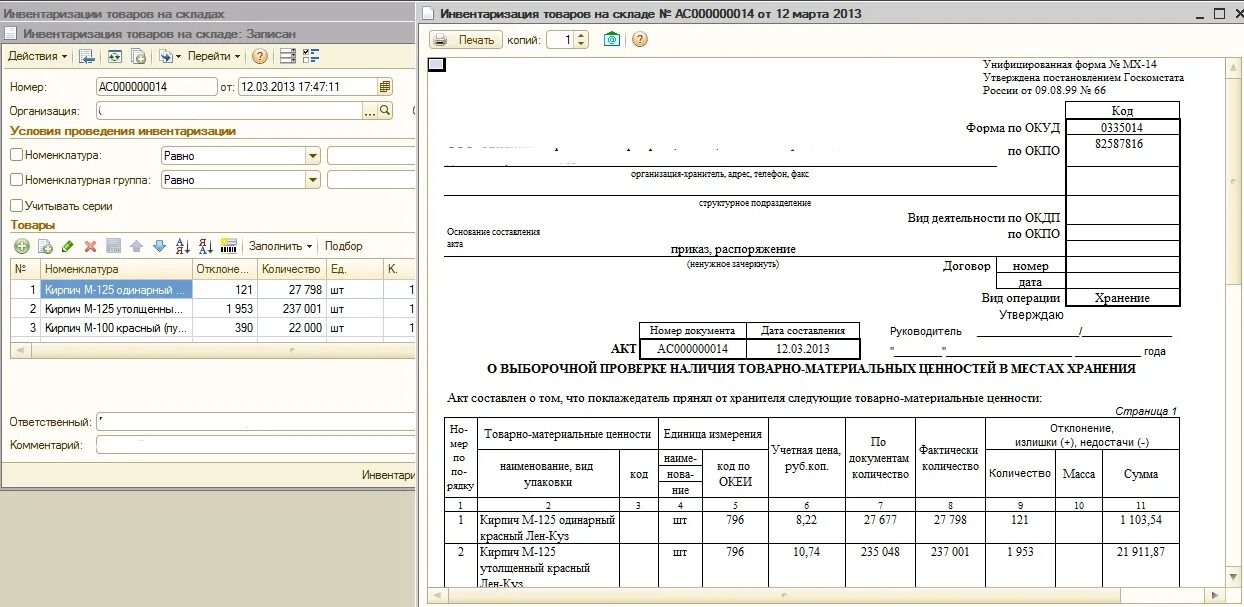Sort Товары ascending А-Я

point(182,246)
